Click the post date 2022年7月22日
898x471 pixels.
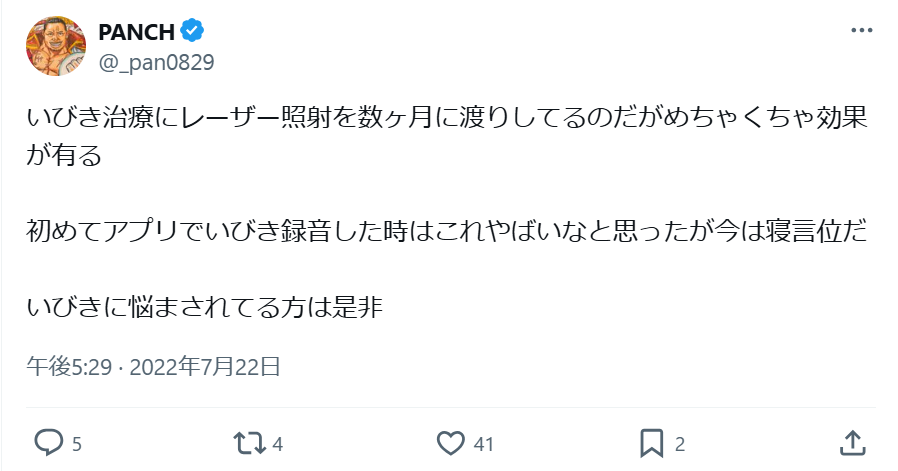pyautogui.click(x=205, y=367)
